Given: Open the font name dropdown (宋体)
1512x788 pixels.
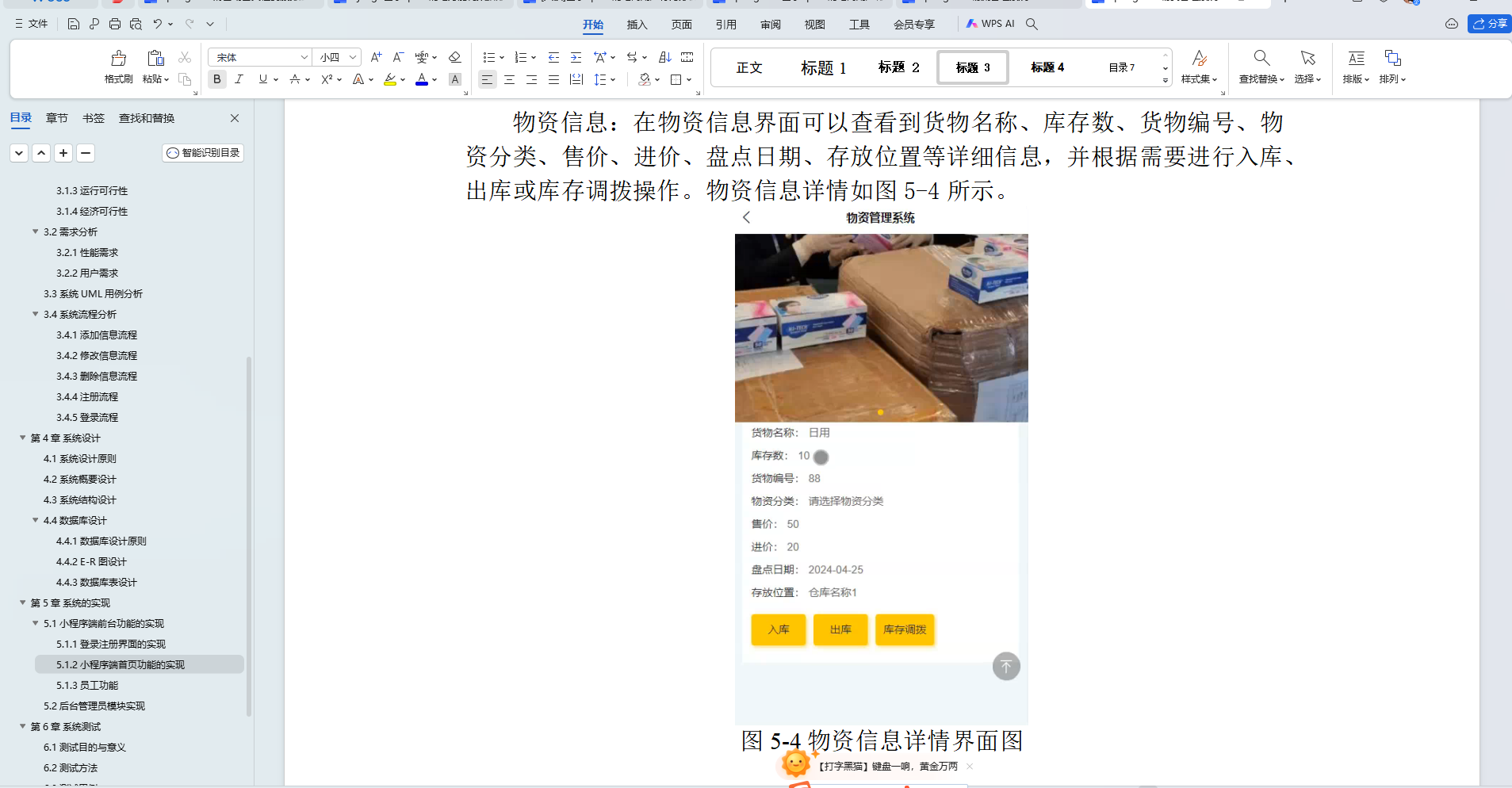Looking at the screenshot, I should 304,57.
